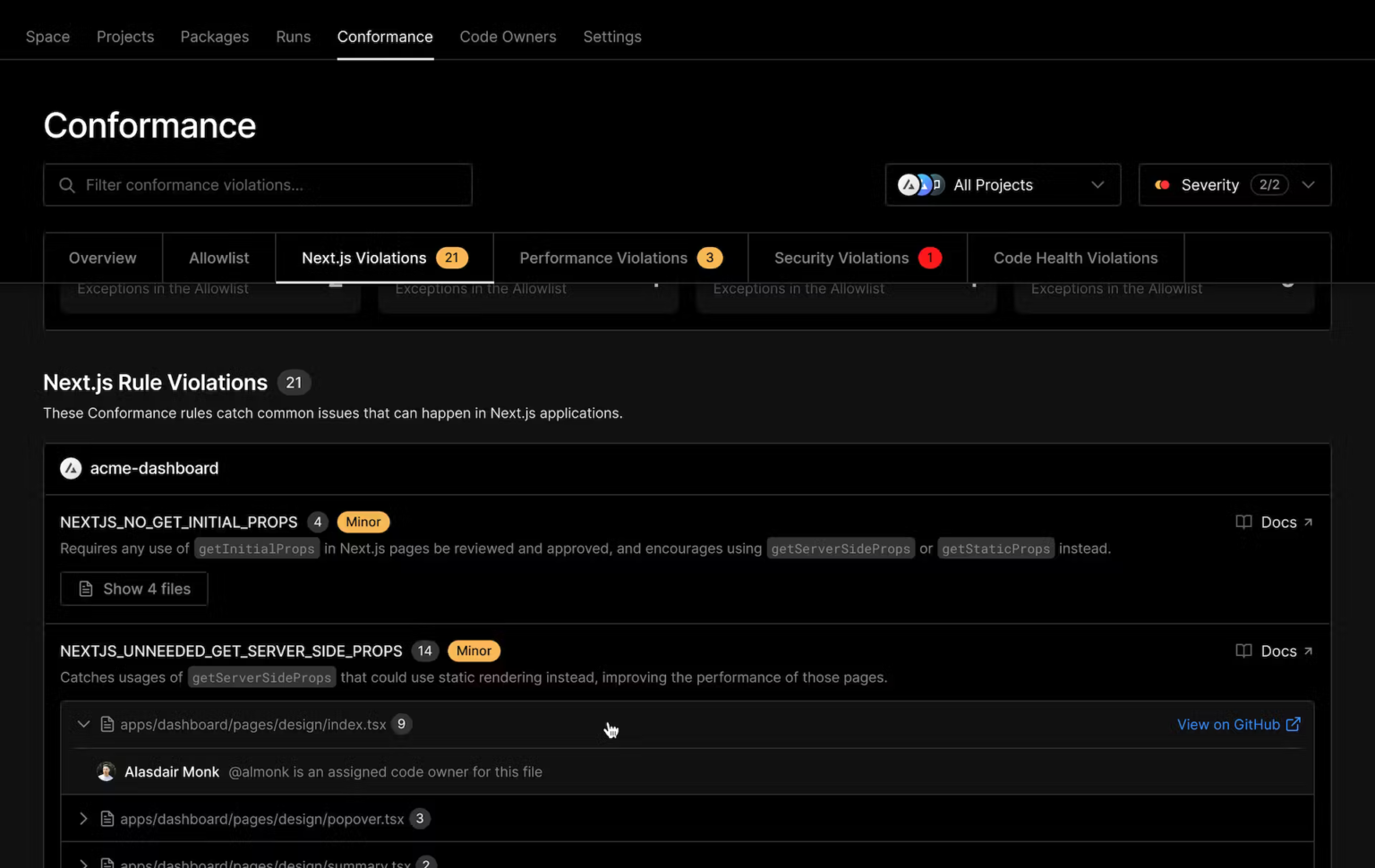Image resolution: width=1375 pixels, height=868 pixels.
Task: Go to Code Owners in top navigation
Action: point(508,37)
